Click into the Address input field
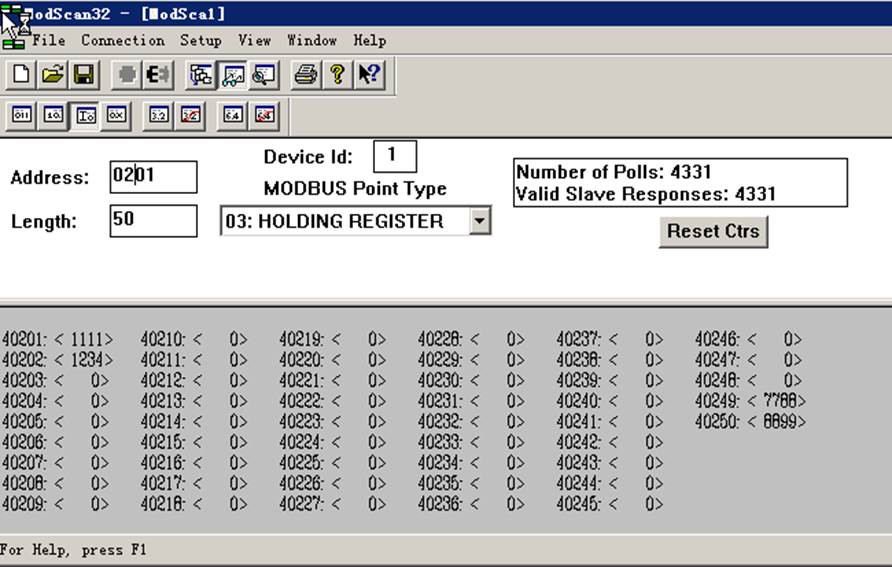This screenshot has width=892, height=567. [x=154, y=177]
